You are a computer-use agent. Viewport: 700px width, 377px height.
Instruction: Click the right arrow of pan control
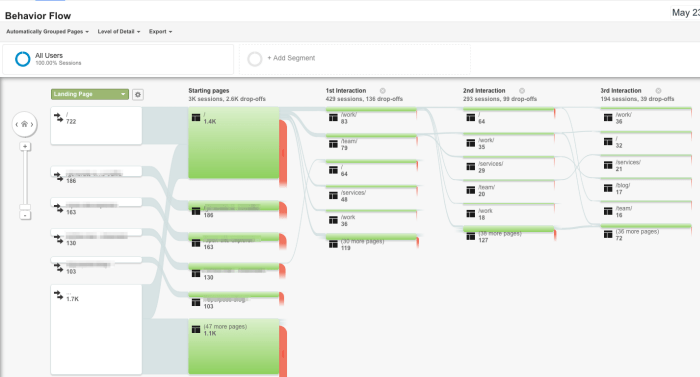(x=32, y=124)
